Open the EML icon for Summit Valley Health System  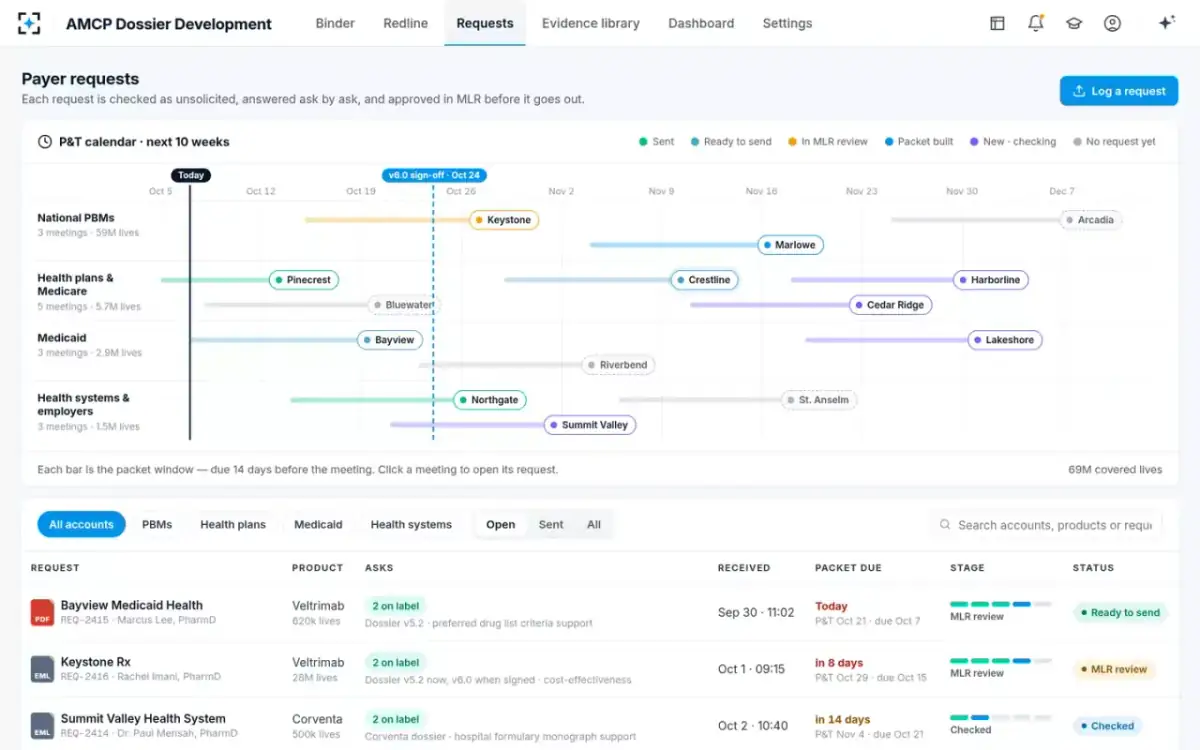click(x=42, y=726)
